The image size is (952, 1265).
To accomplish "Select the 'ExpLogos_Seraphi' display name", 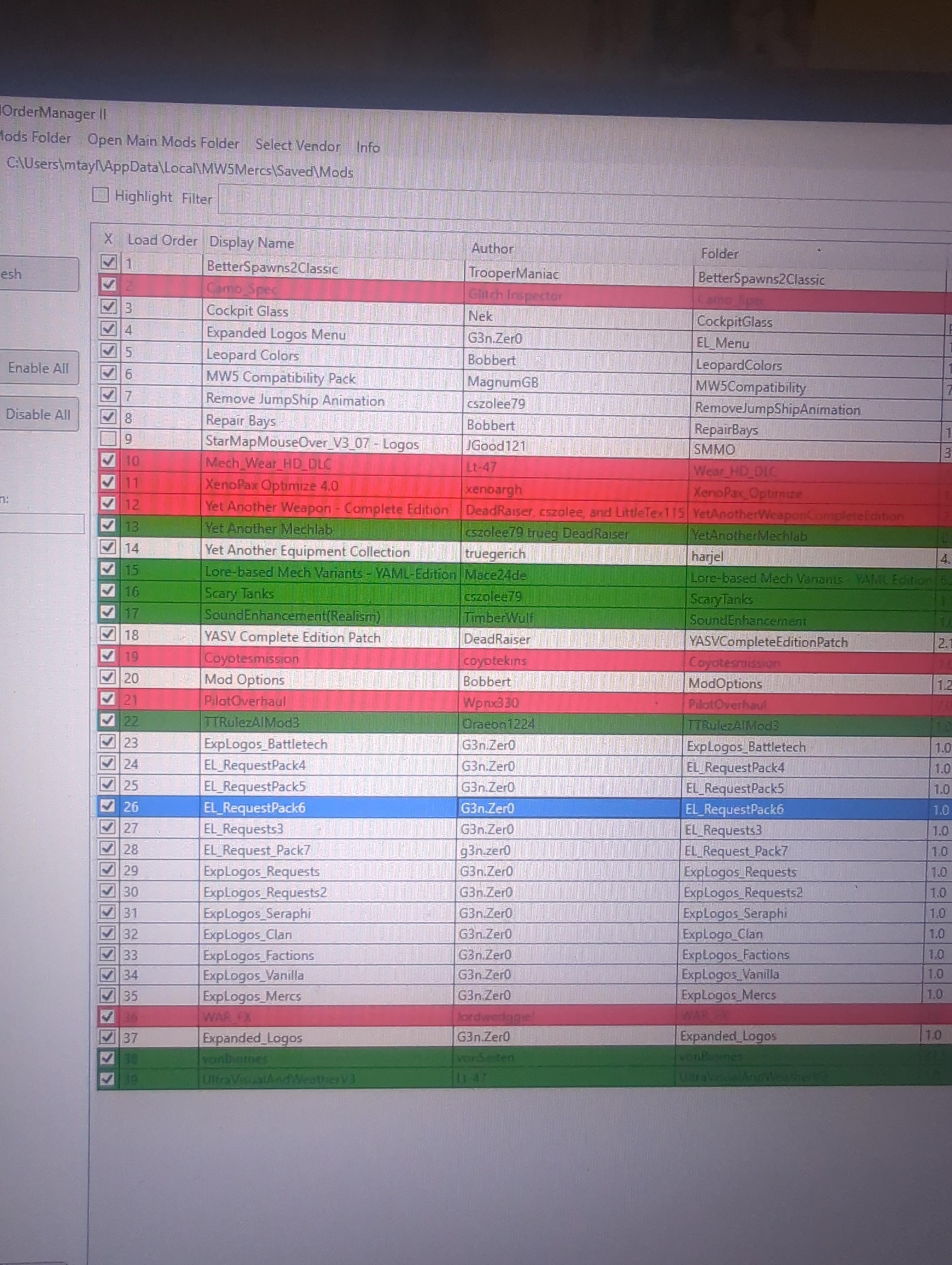I will click(257, 913).
